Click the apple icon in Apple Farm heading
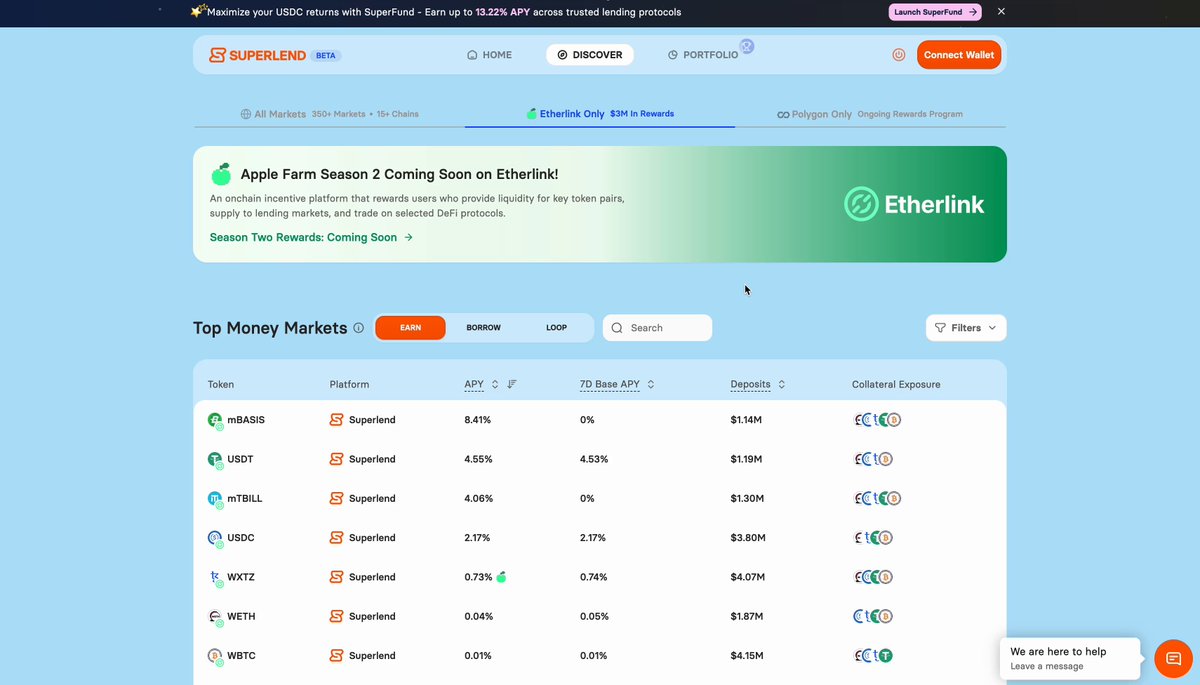1200x685 pixels. pyautogui.click(x=221, y=174)
